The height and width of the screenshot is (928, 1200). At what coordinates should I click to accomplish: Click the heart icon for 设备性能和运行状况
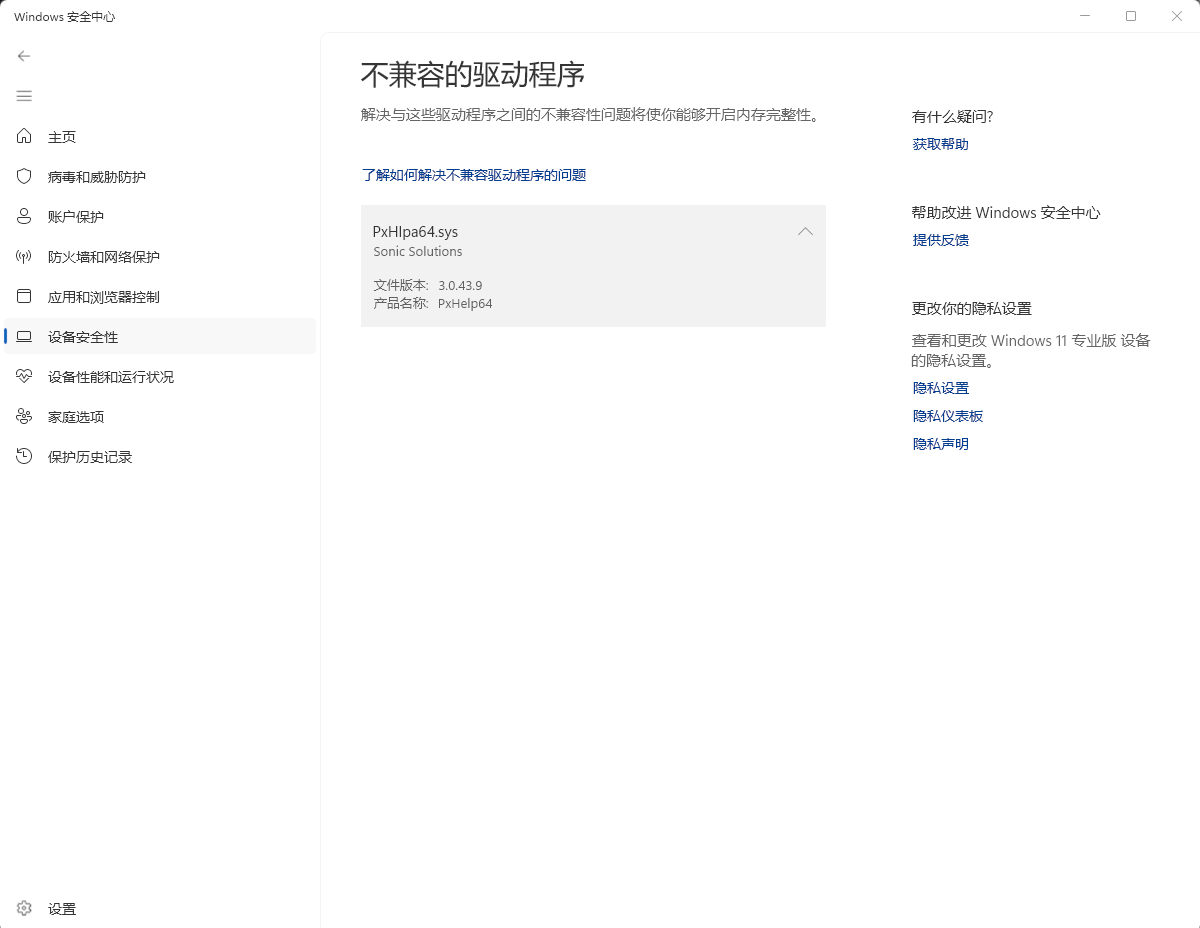tap(25, 376)
